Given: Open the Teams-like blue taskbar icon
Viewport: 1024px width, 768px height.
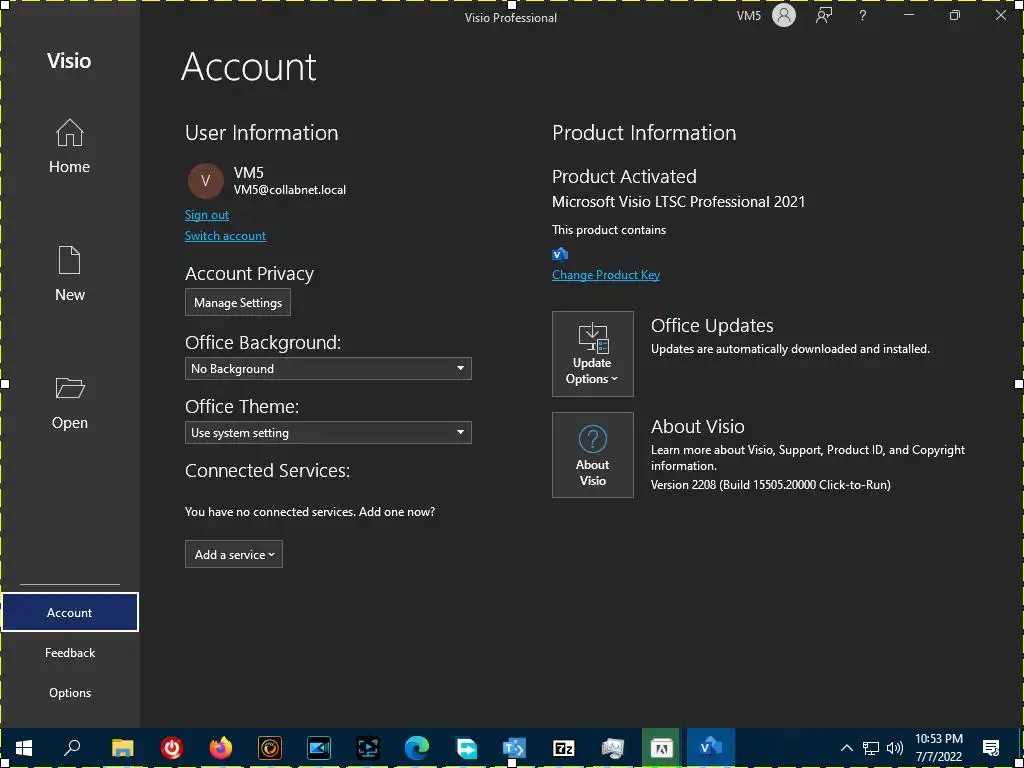Looking at the screenshot, I should [515, 748].
